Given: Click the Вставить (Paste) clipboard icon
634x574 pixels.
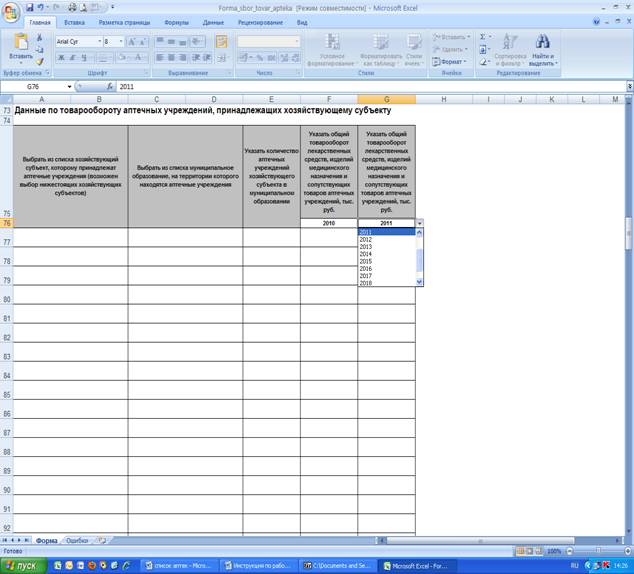Looking at the screenshot, I should pyautogui.click(x=21, y=42).
